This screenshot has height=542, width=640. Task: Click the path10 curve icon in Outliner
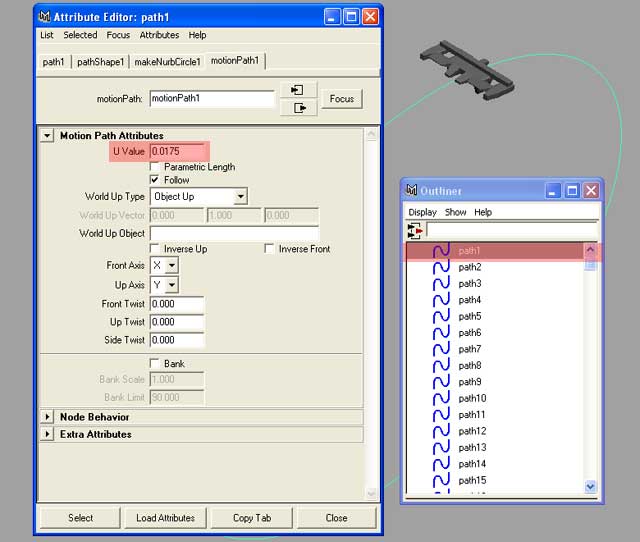pos(441,398)
